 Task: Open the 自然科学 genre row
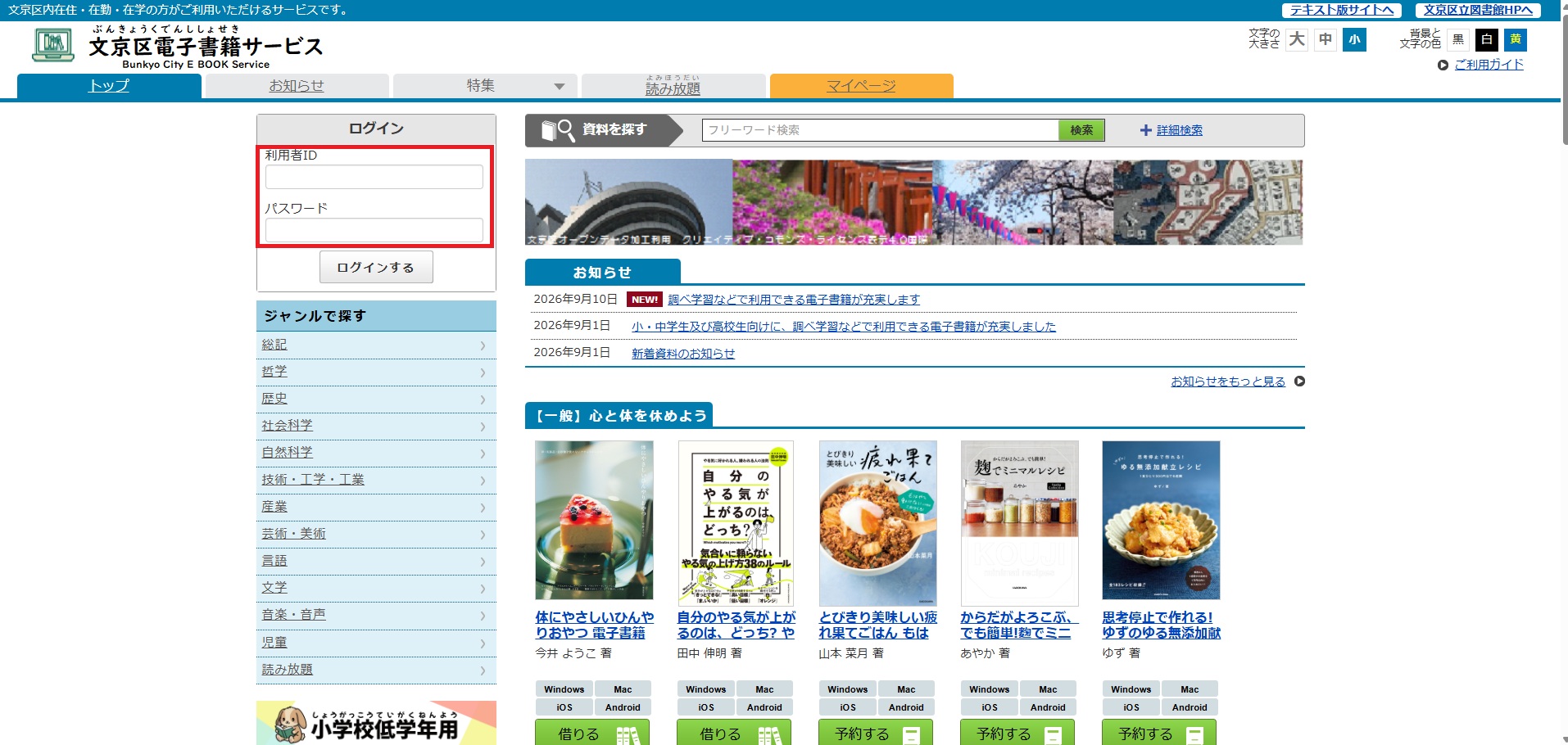tap(376, 453)
